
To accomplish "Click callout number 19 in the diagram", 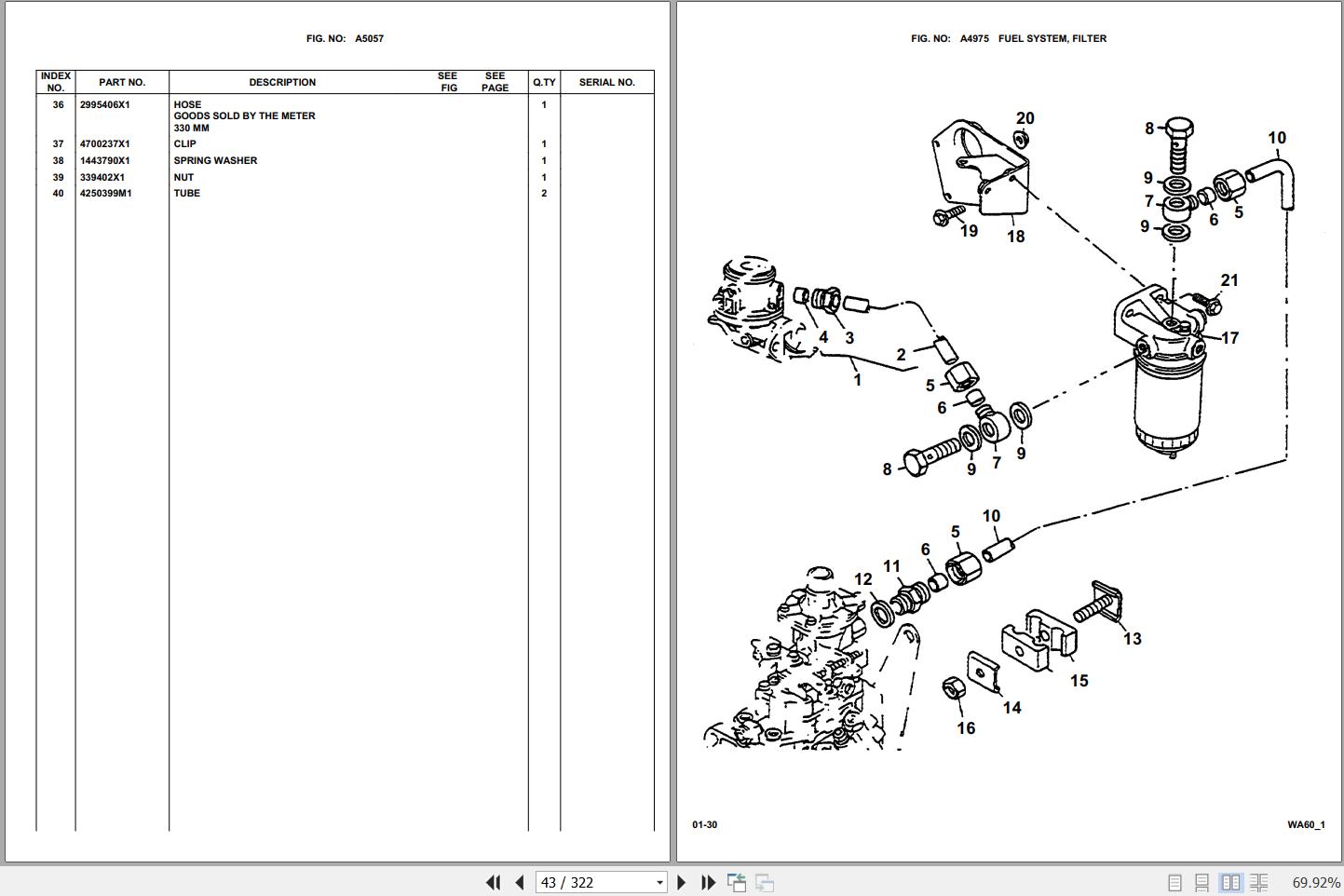I will coord(969,231).
